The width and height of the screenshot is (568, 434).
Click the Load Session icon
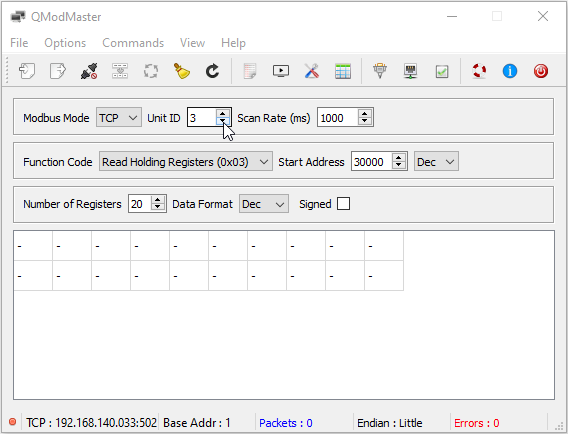point(27,71)
